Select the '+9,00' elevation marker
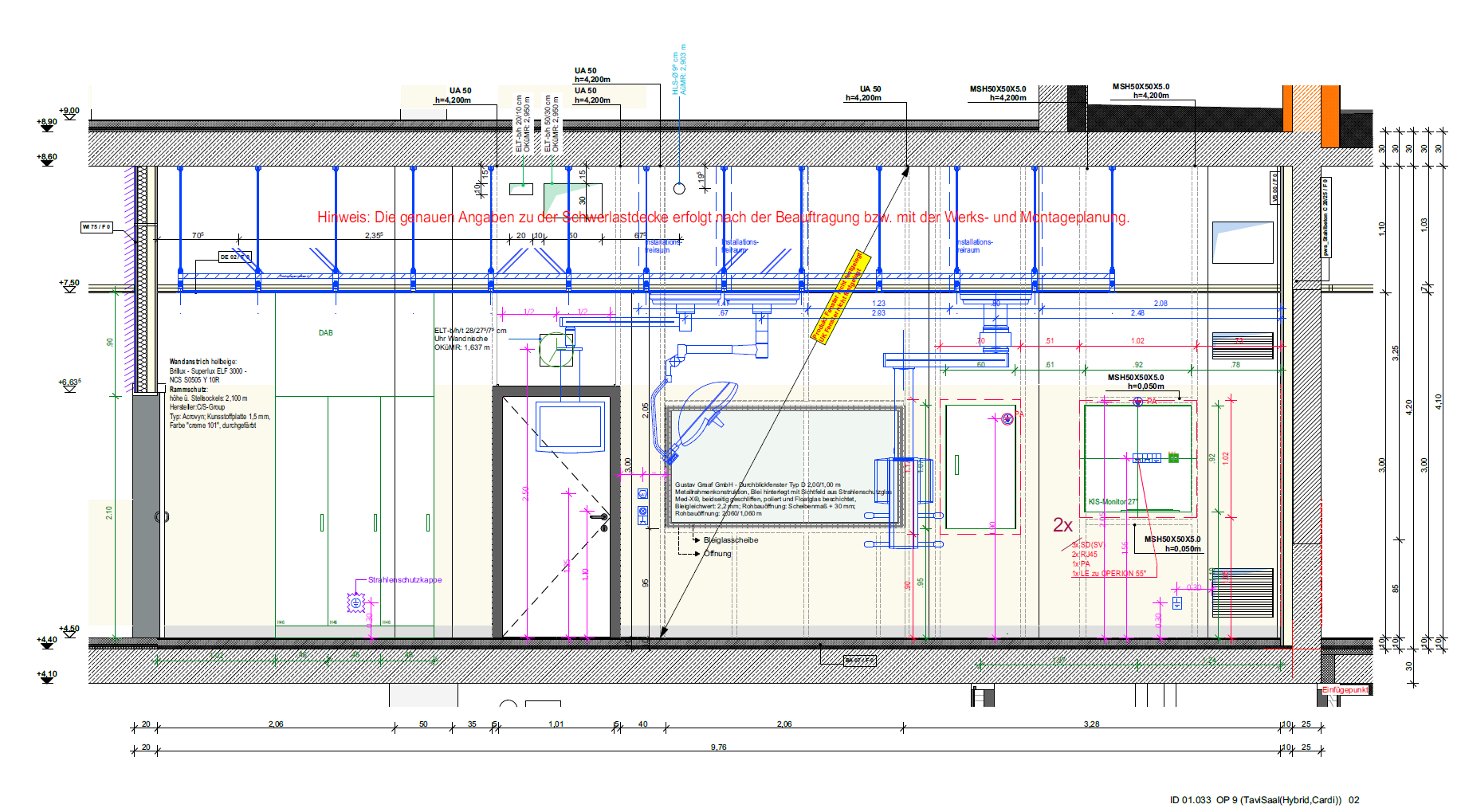 coord(69,111)
